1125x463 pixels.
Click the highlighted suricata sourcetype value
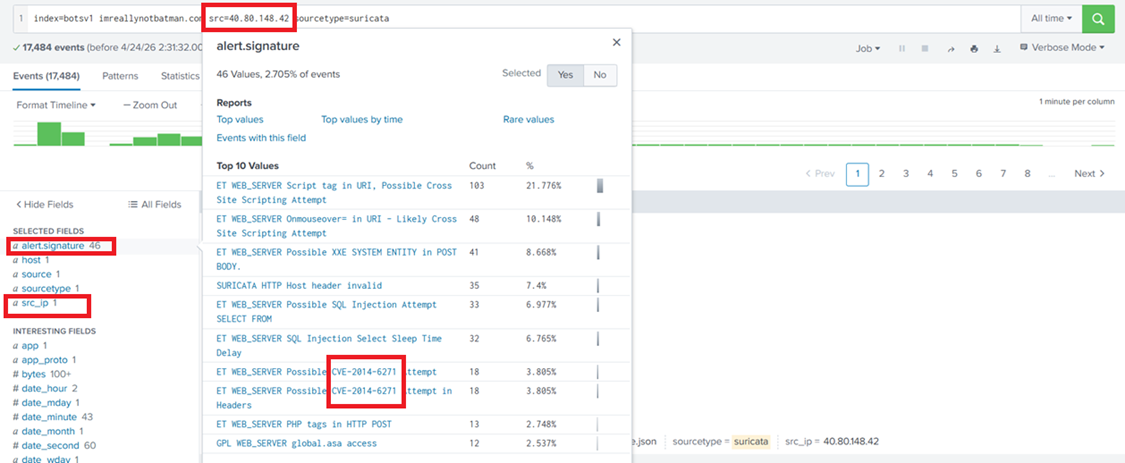(x=750, y=441)
